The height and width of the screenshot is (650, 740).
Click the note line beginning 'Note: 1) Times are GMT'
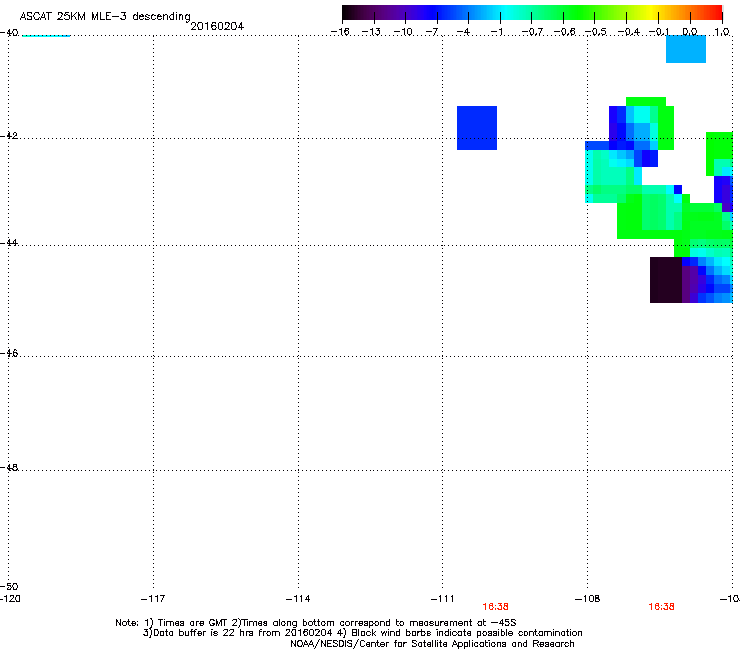[315, 623]
